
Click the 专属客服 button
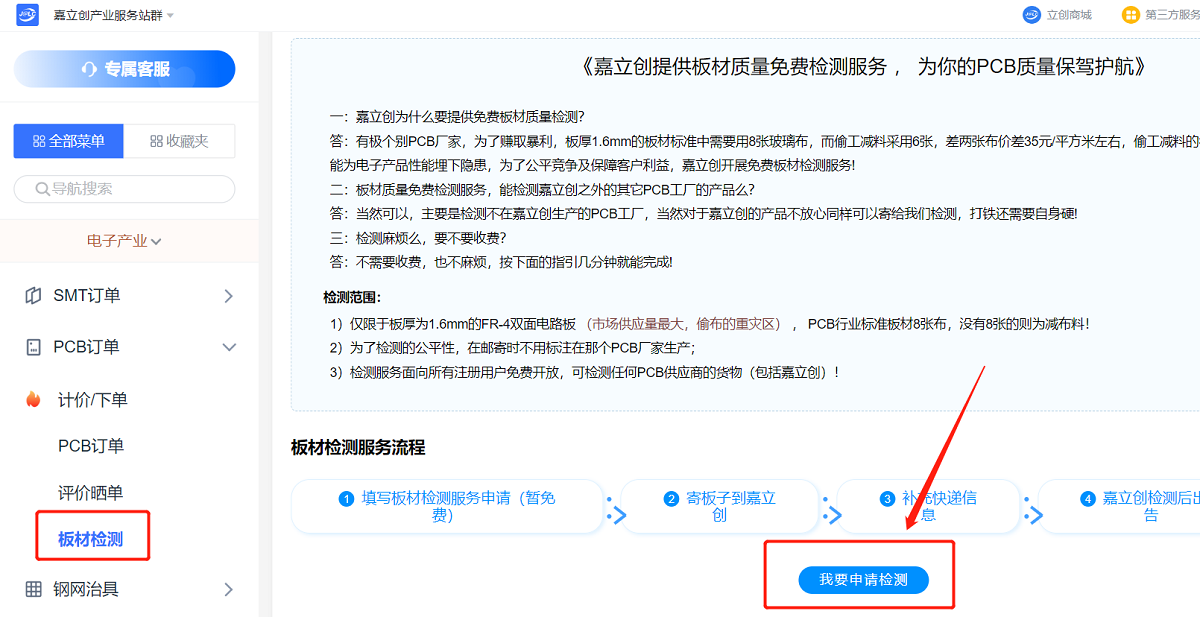(x=124, y=69)
